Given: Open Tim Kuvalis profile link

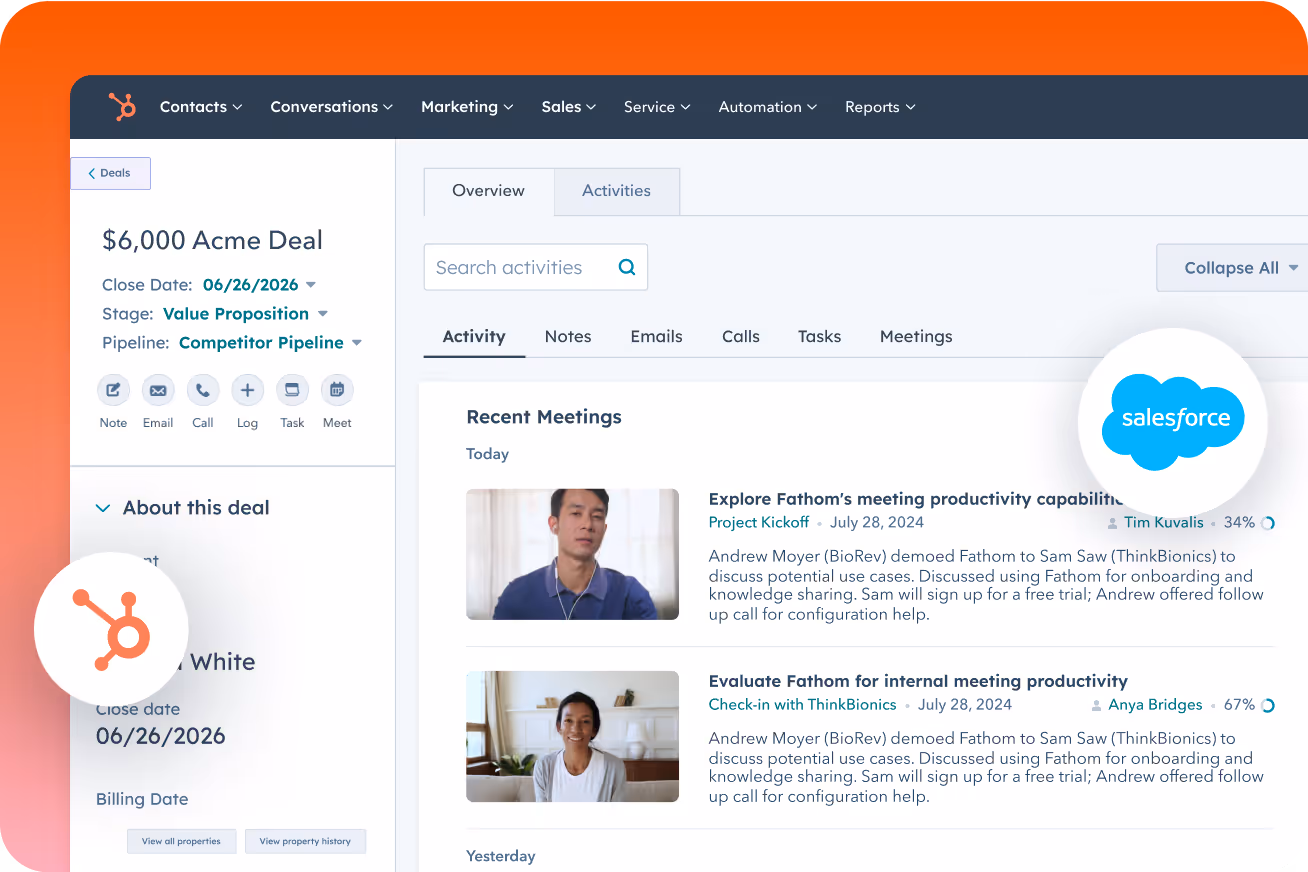Looking at the screenshot, I should click(x=1164, y=523).
